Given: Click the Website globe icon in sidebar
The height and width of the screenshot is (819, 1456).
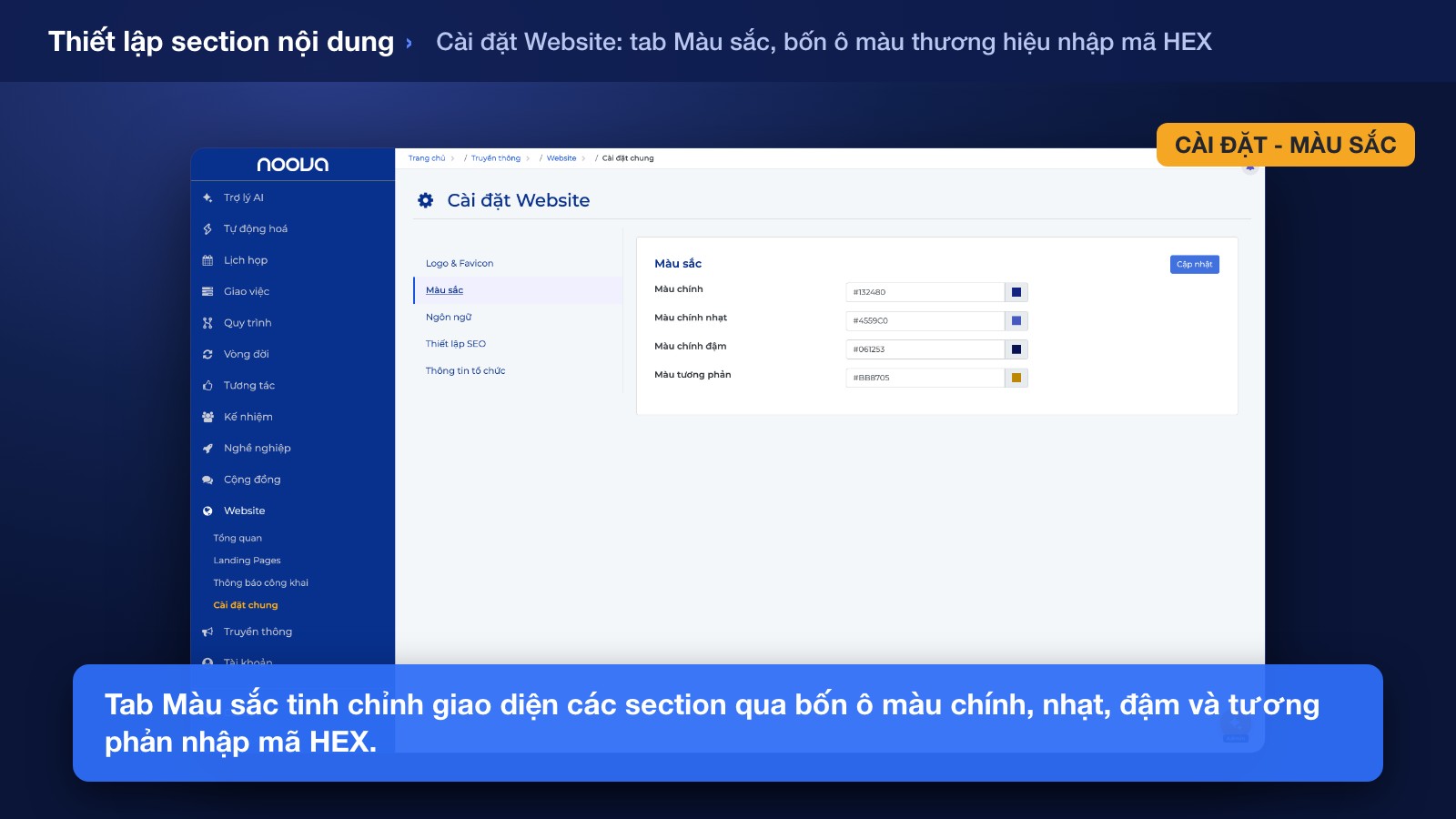Looking at the screenshot, I should (207, 511).
